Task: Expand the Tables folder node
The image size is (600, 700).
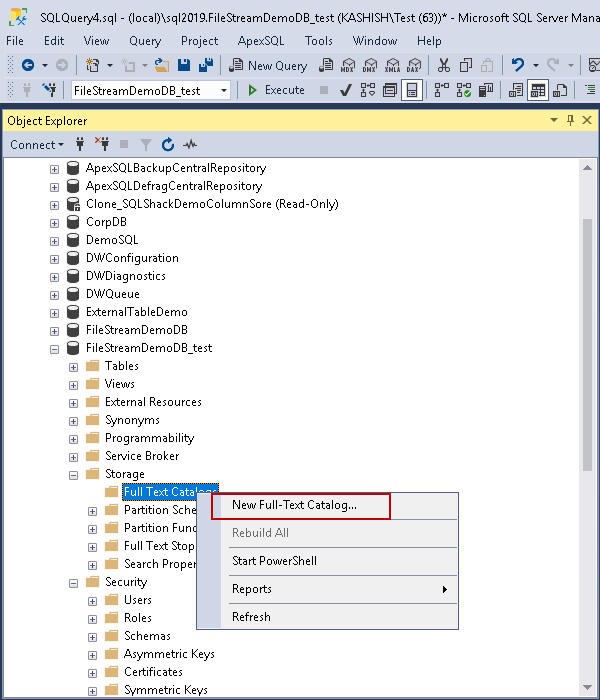Action: pos(73,366)
